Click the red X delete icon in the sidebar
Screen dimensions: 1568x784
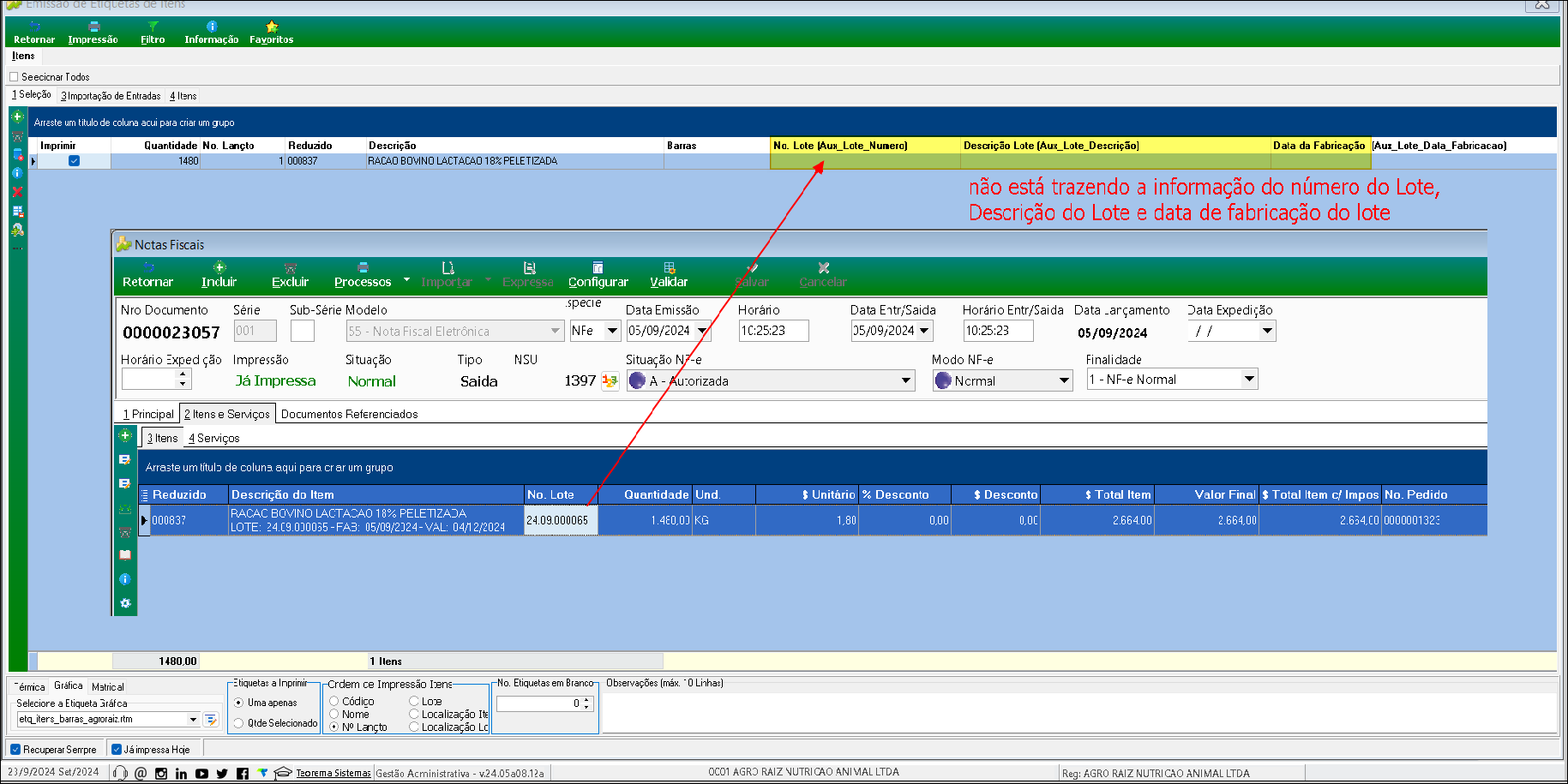[17, 192]
